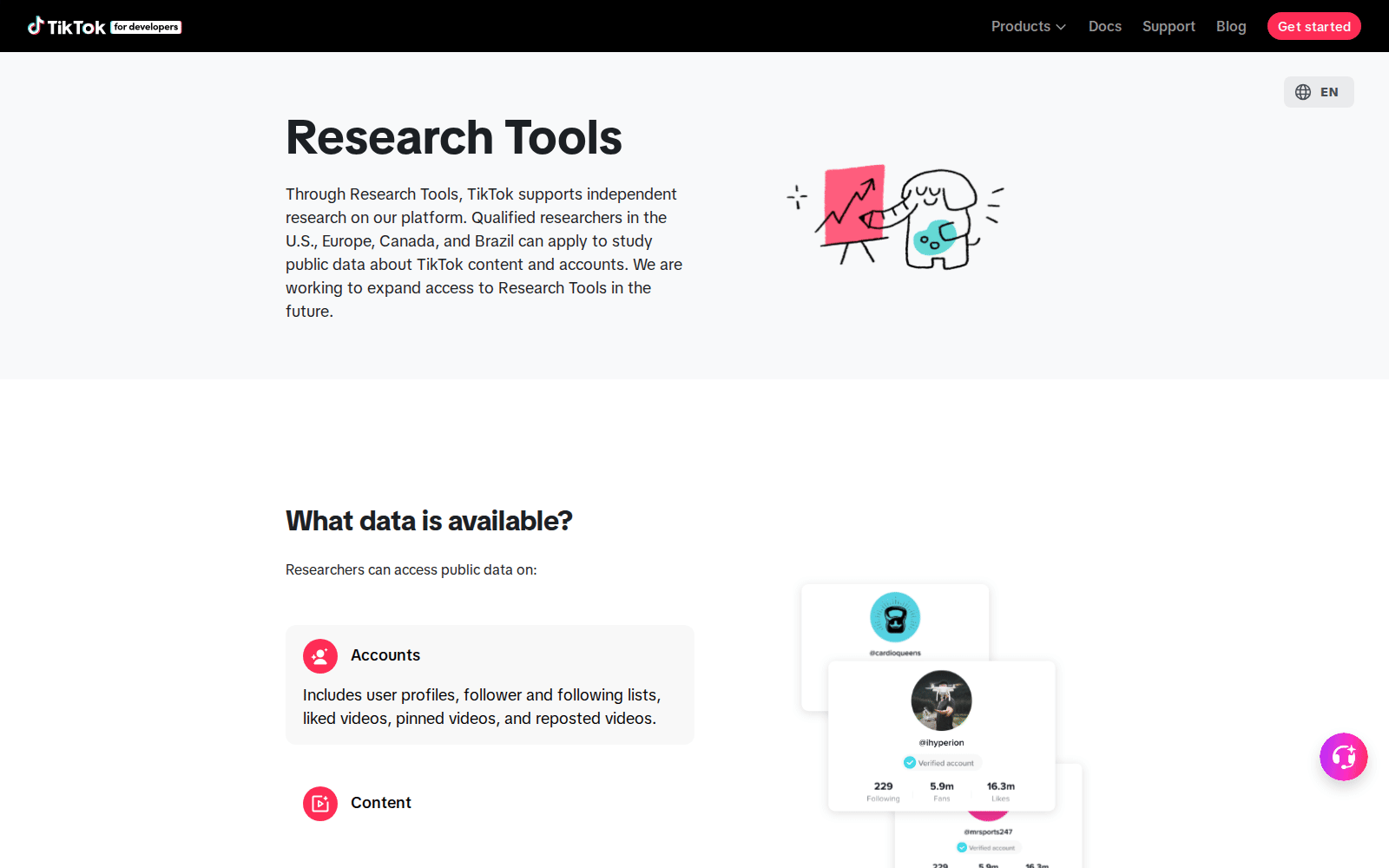Image resolution: width=1389 pixels, height=868 pixels.
Task: Expand the Products dropdown menu
Action: (1028, 26)
